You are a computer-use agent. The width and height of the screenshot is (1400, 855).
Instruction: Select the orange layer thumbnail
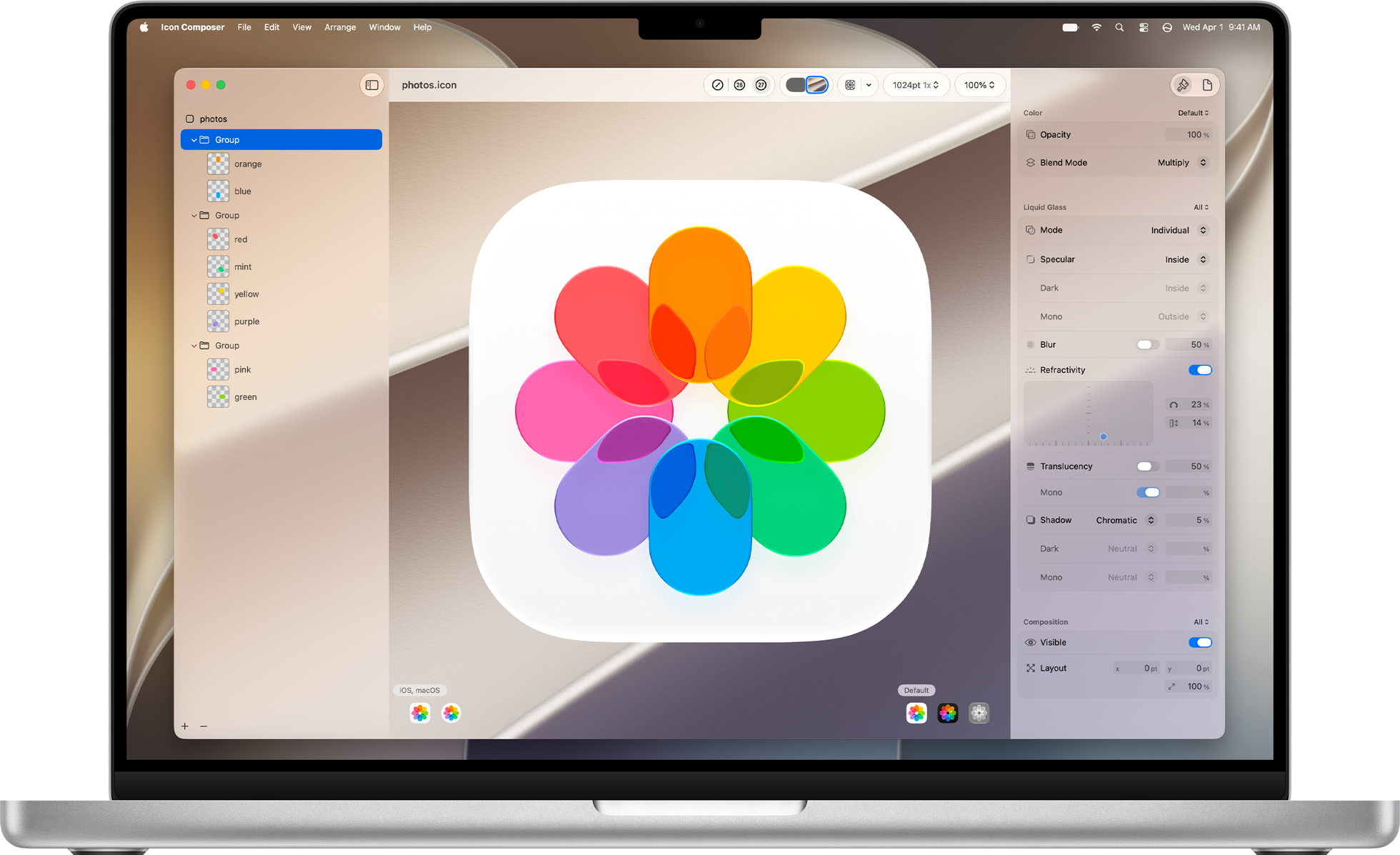pyautogui.click(x=218, y=164)
